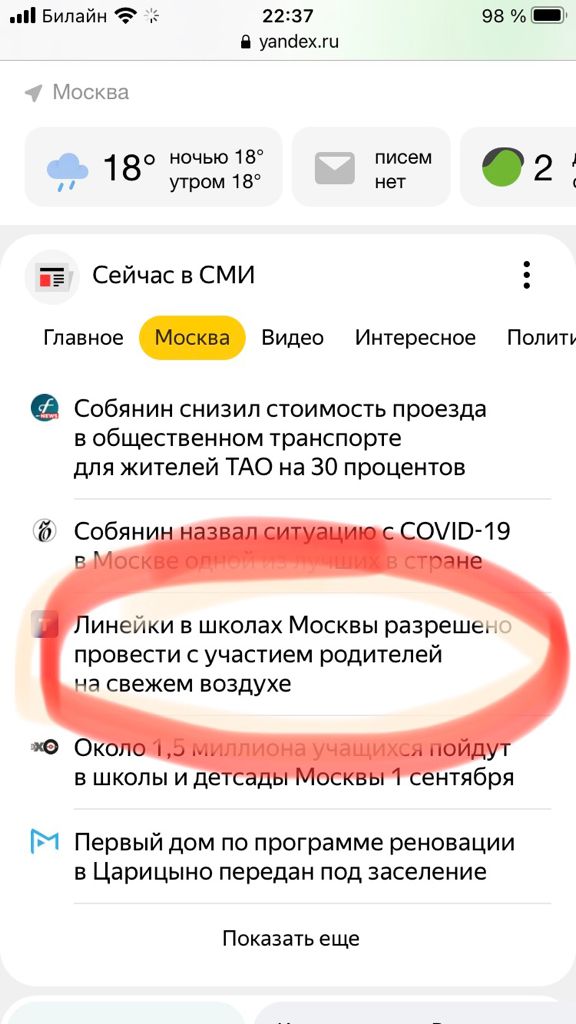576x1024 pixels.
Task: Tap the писем нет mail widget
Action: (371, 168)
